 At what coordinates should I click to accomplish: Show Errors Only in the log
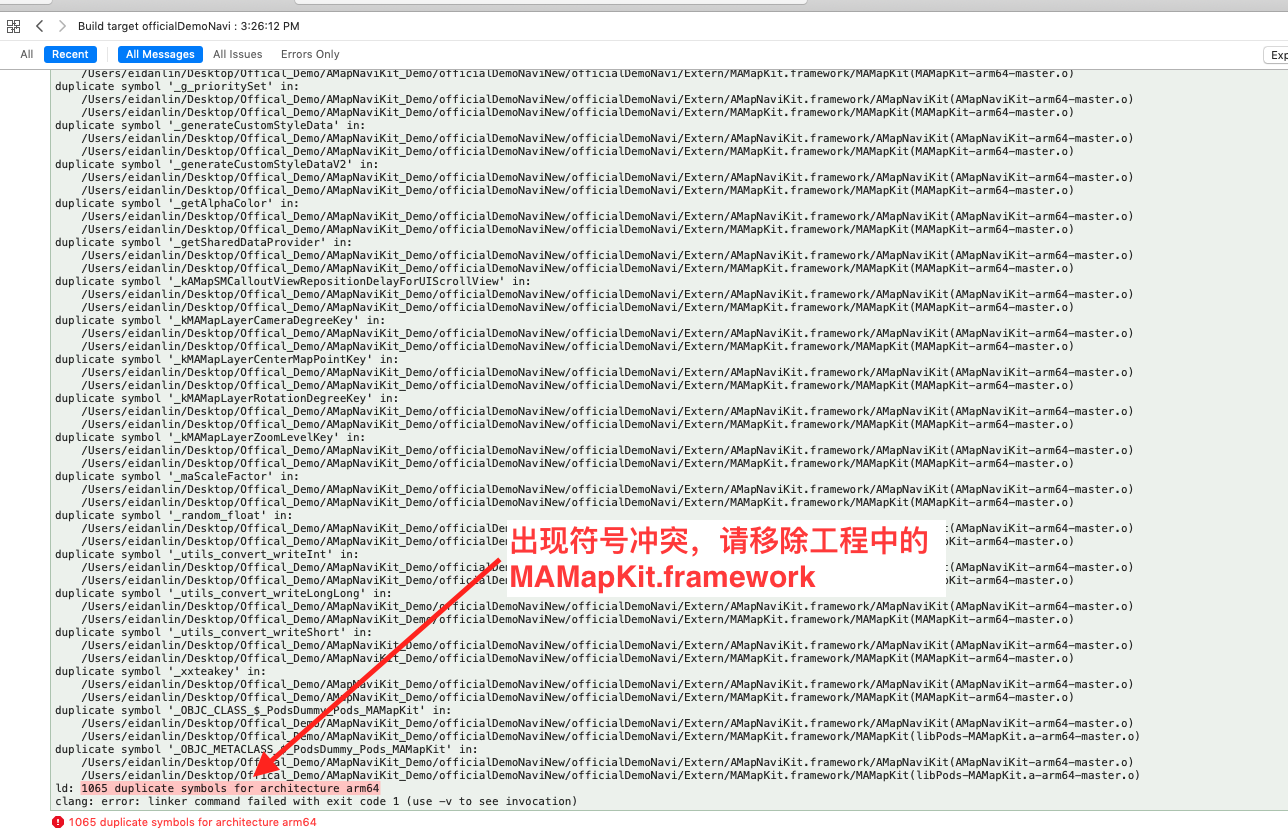310,55
